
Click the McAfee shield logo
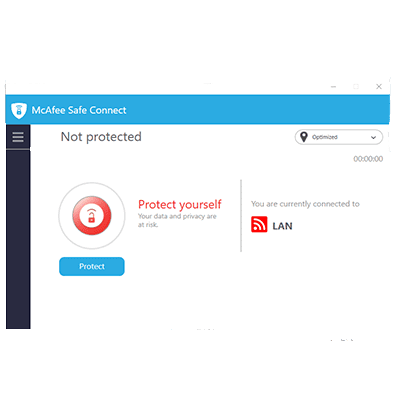point(19,110)
